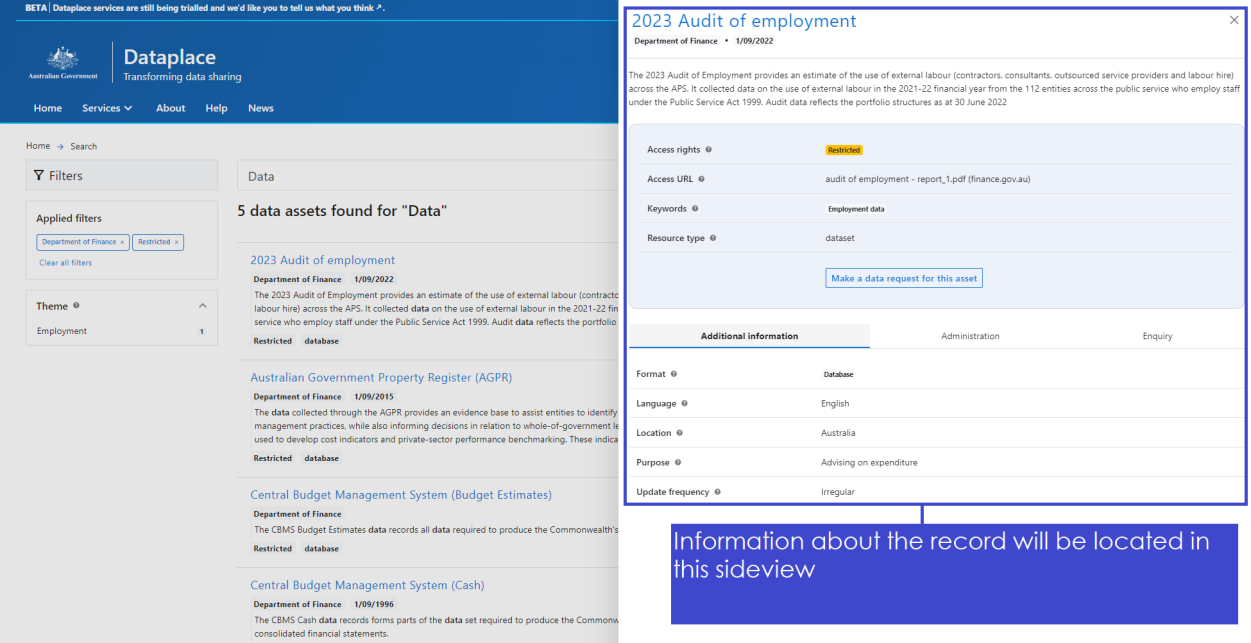This screenshot has height=643, width=1251.
Task: Open the Services dropdown menu
Action: point(107,108)
